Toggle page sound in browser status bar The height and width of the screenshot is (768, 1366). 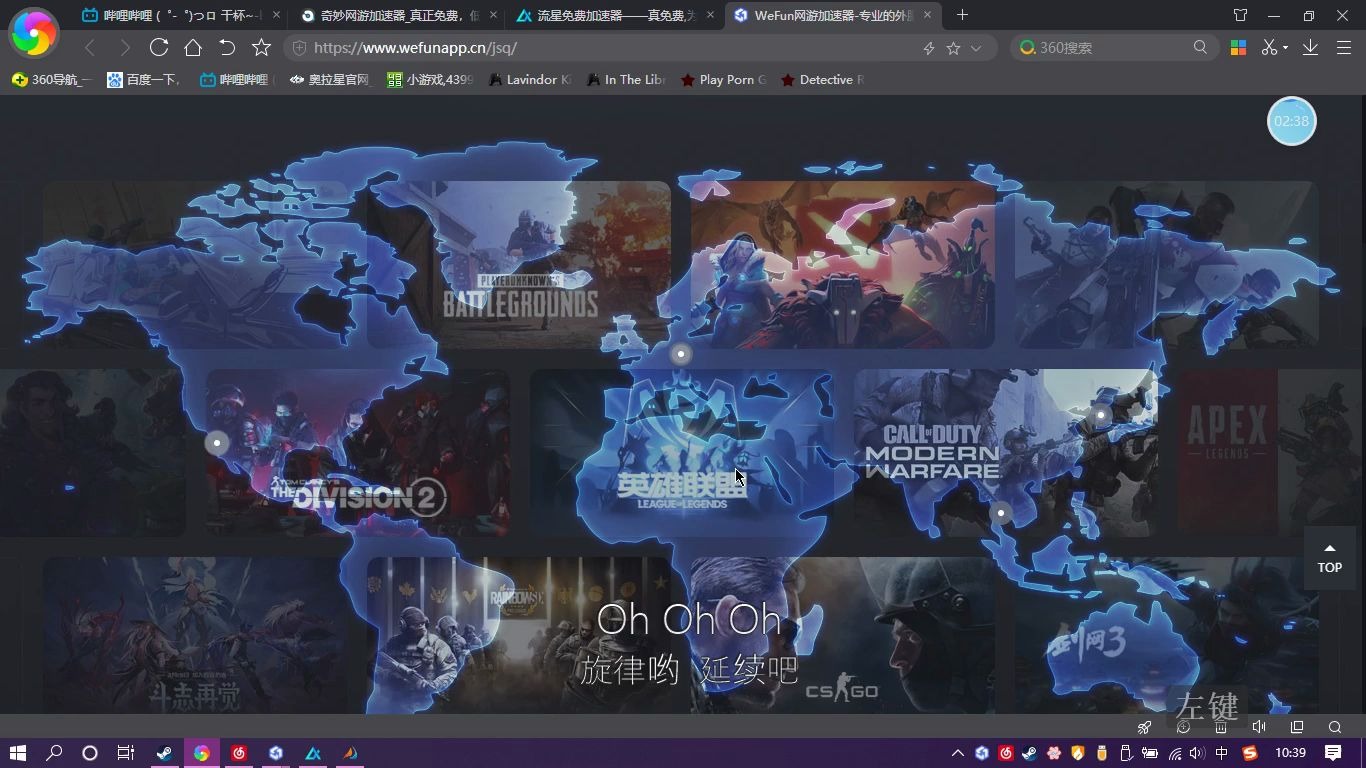tap(1259, 727)
